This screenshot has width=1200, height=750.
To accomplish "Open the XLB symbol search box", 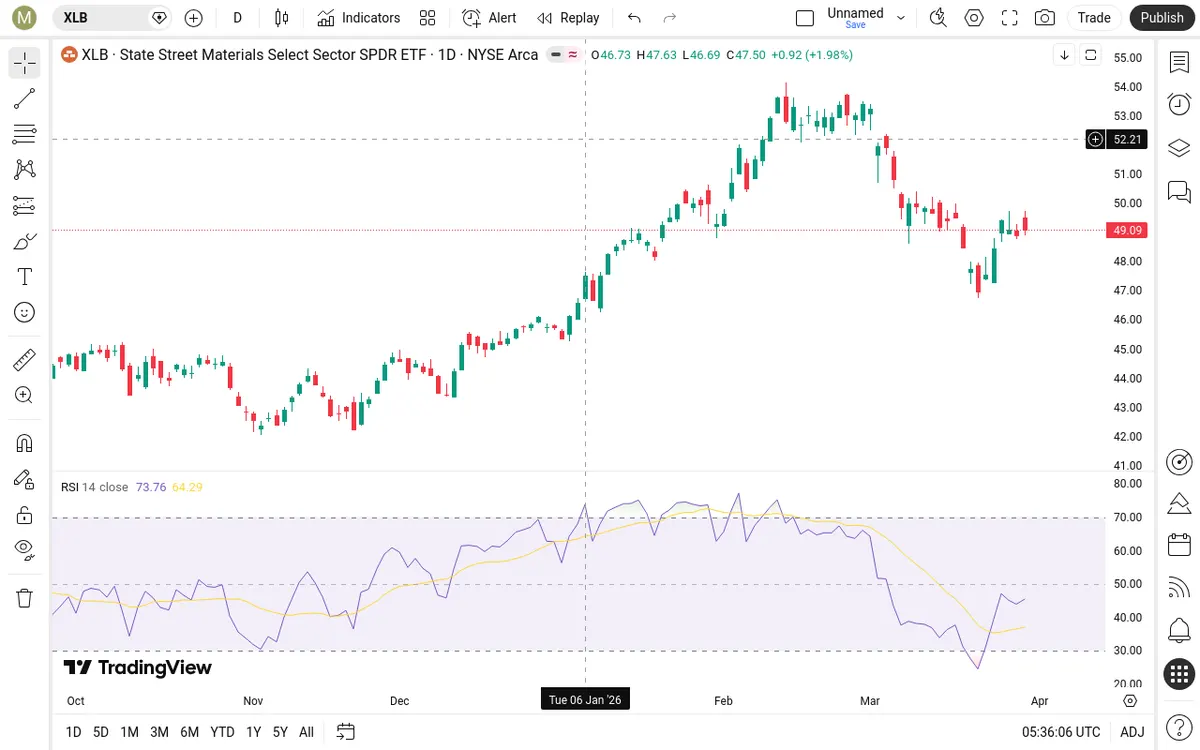I will tap(111, 17).
